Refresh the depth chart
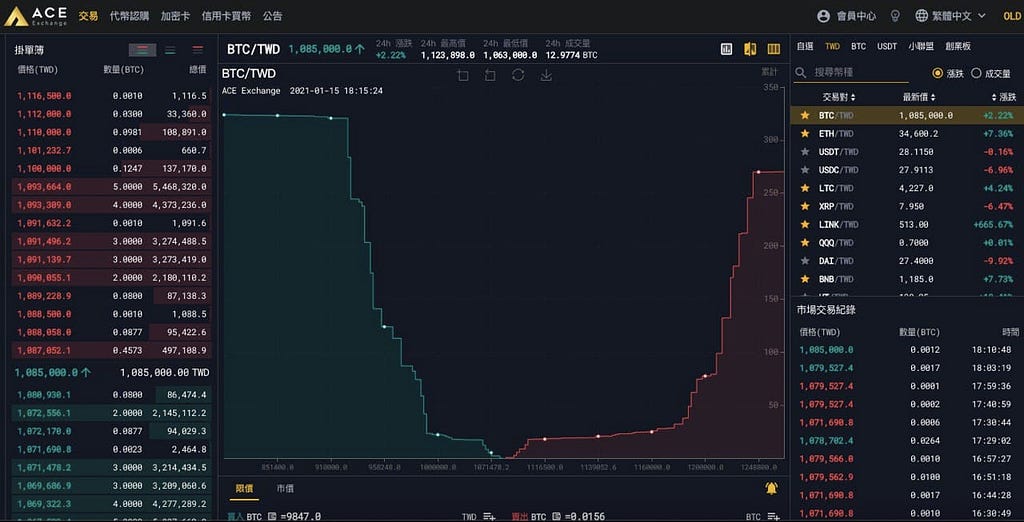 click(518, 74)
